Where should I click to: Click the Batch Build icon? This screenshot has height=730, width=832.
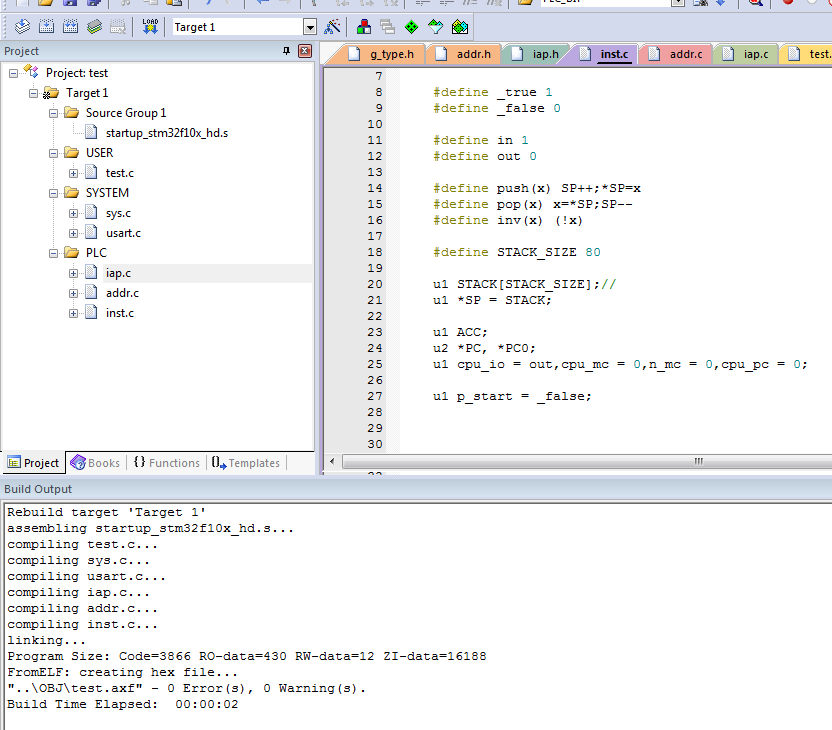94,27
